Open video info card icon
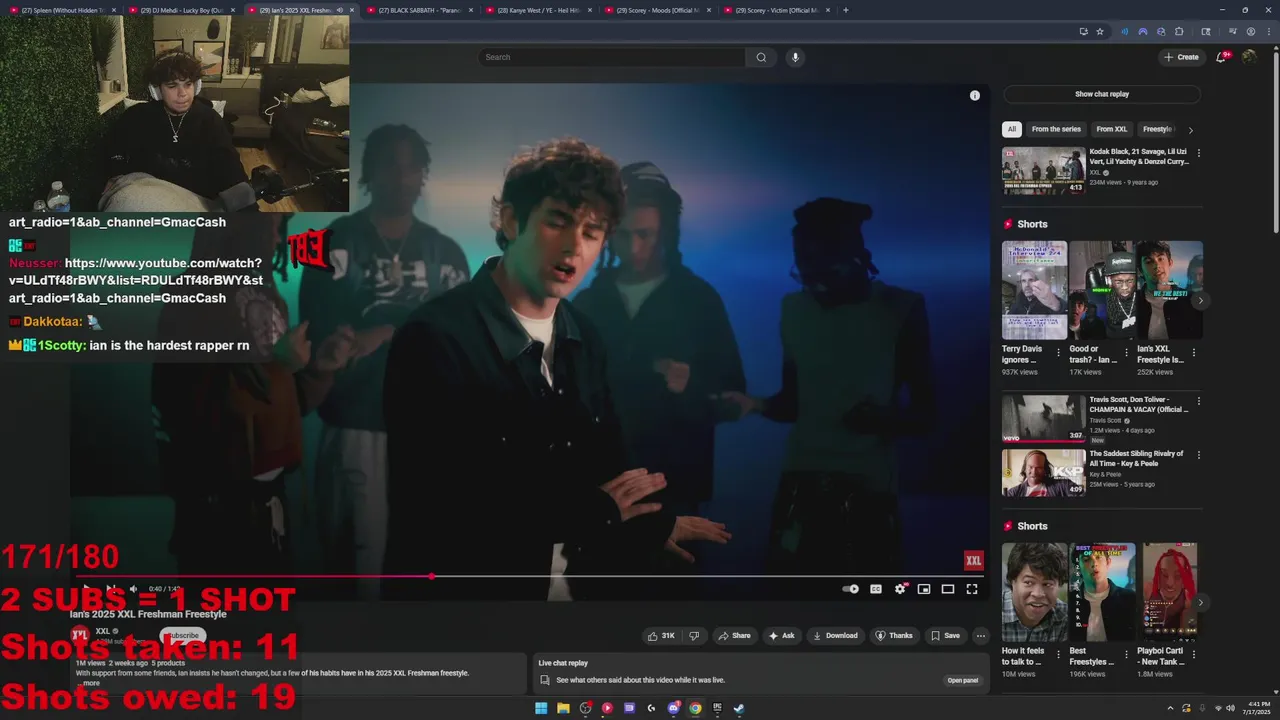 tap(975, 95)
